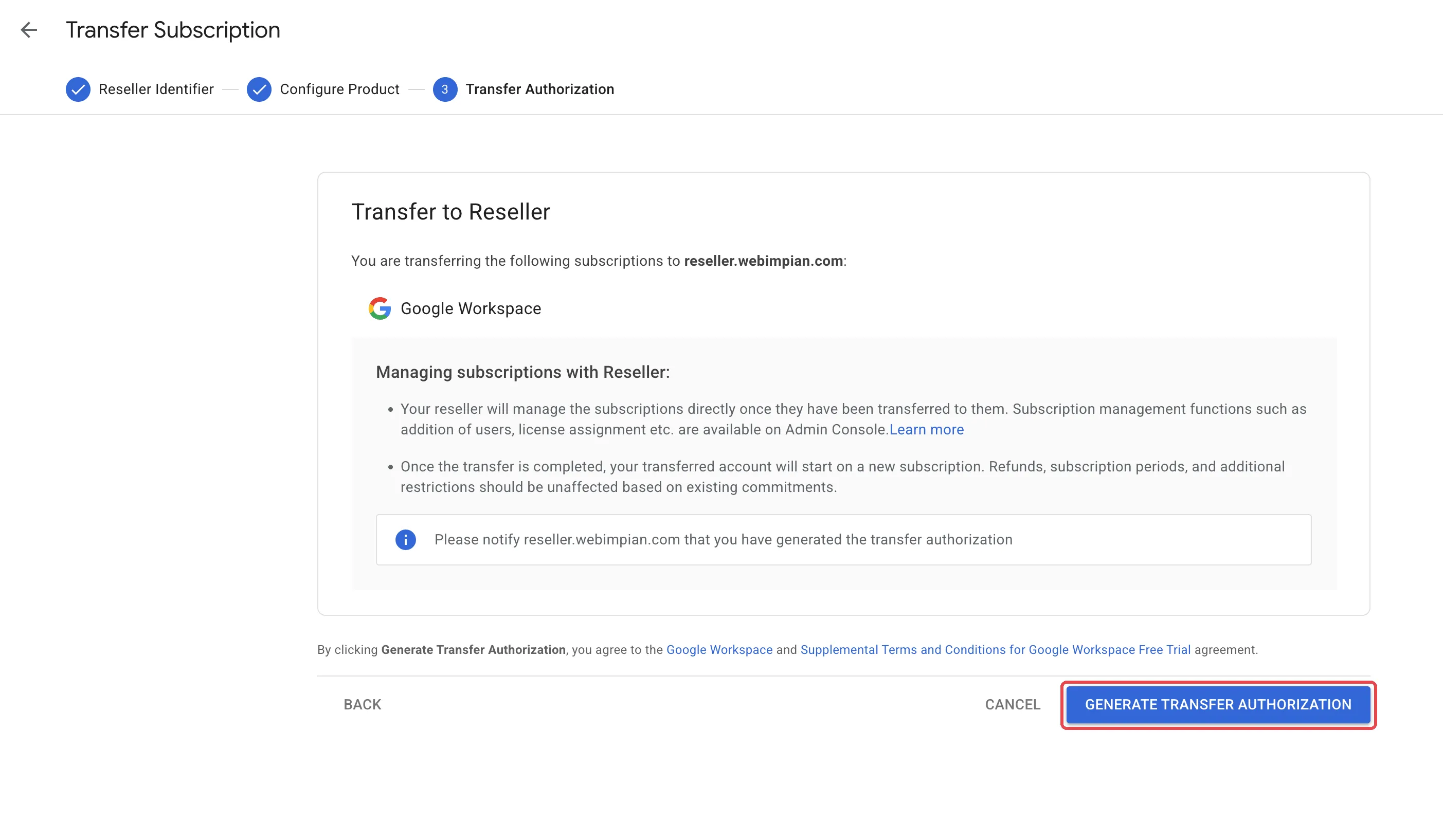This screenshot has width=1443, height=840.
Task: Click Generate Transfer Authorization button
Action: pos(1218,704)
